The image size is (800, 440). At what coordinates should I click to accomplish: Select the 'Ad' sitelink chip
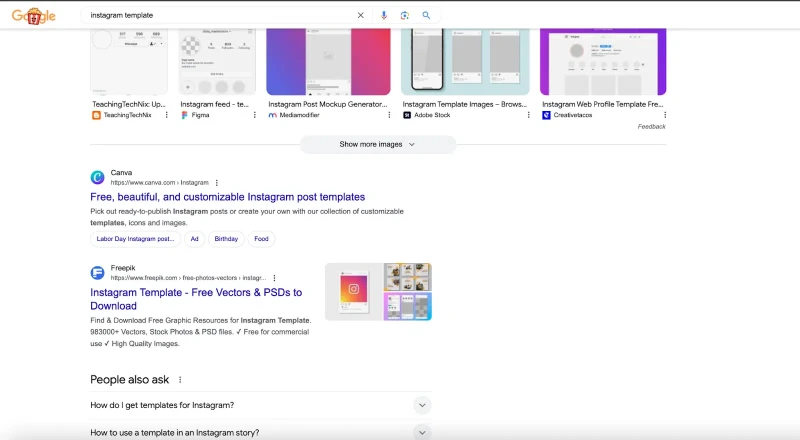[x=194, y=239]
